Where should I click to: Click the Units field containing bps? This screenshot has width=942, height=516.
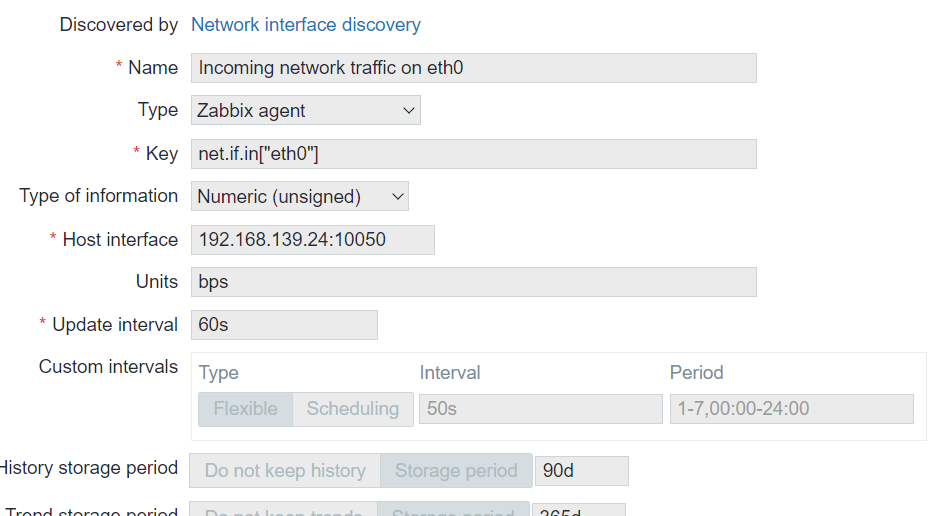coord(473,283)
